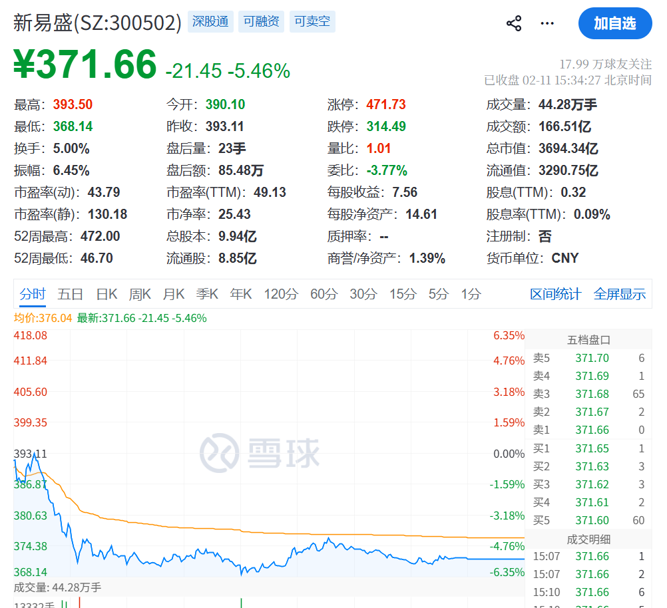Select the 可融资 tag

[261, 22]
